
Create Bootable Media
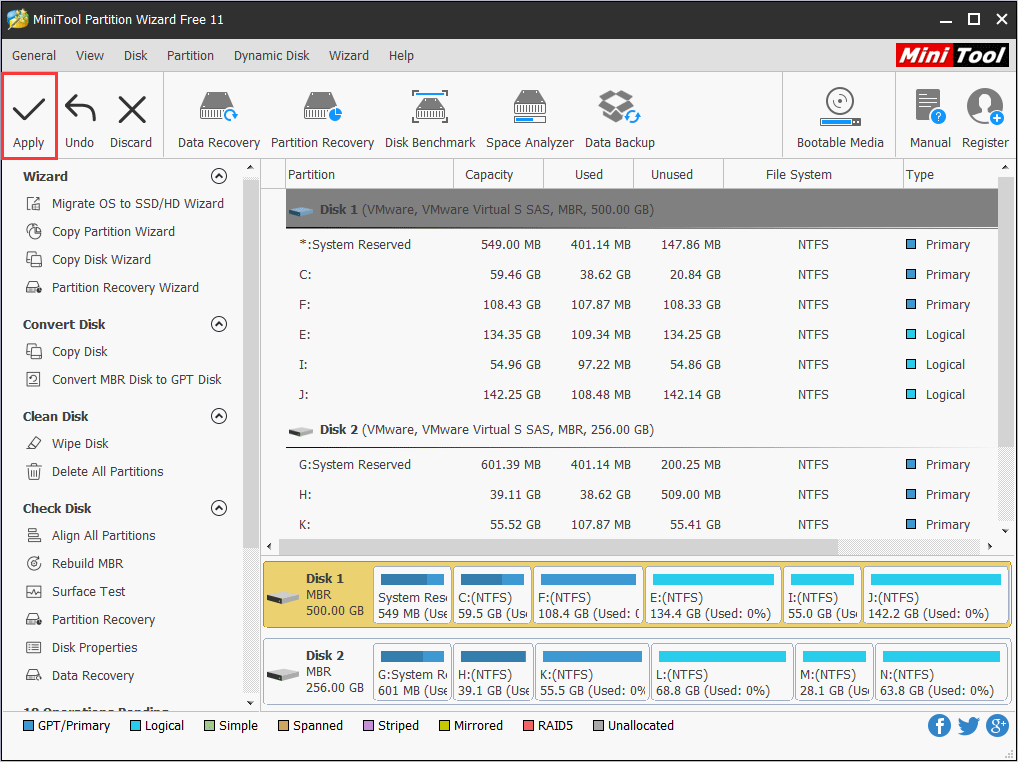[840, 119]
